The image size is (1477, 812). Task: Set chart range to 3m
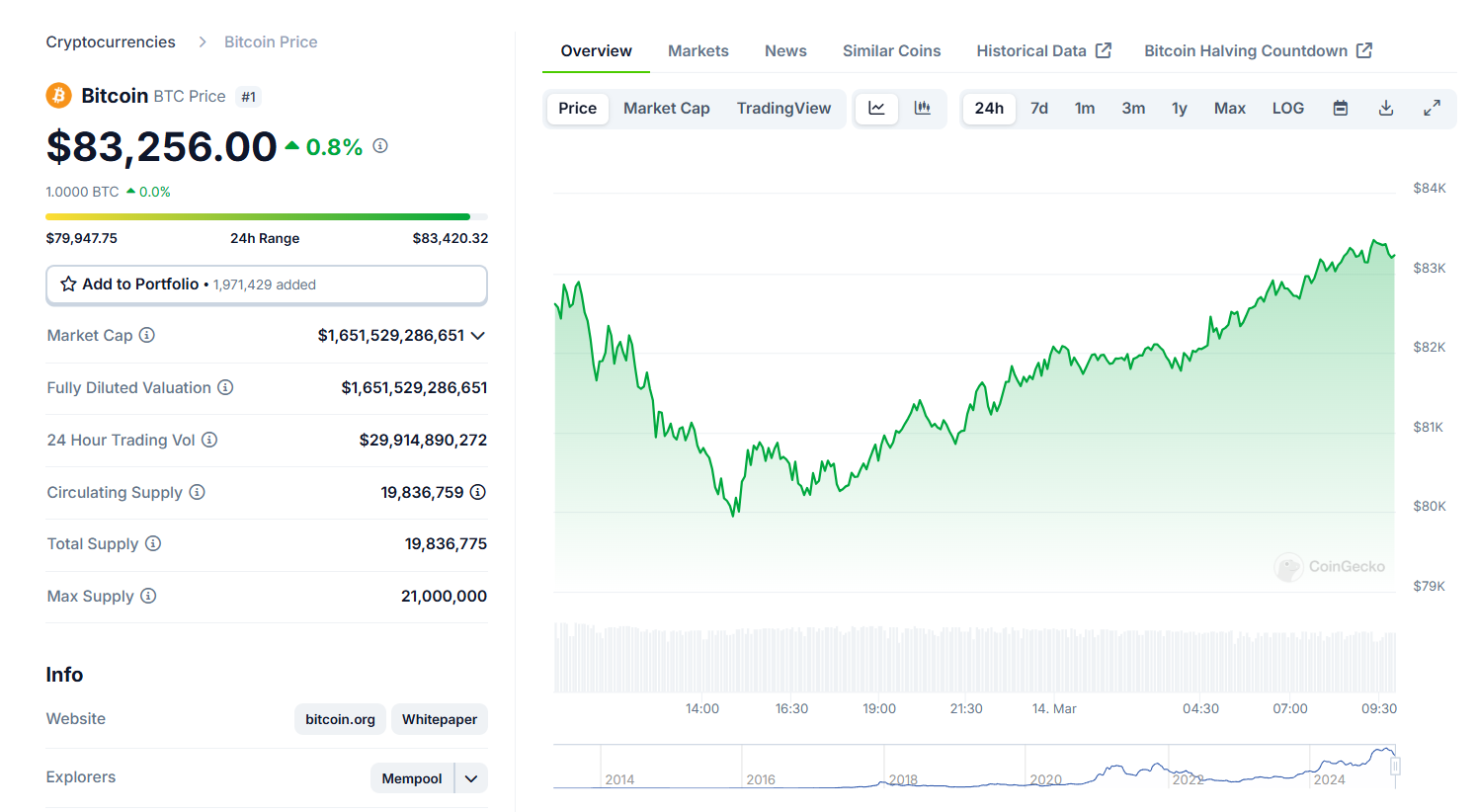coord(1133,109)
